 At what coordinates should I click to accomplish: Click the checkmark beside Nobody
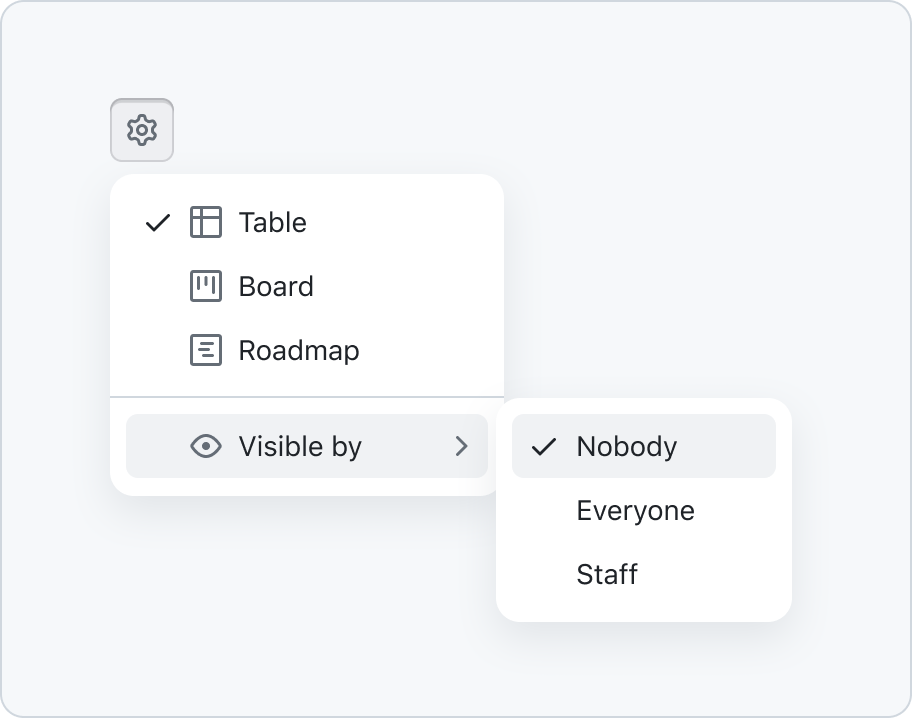(544, 447)
